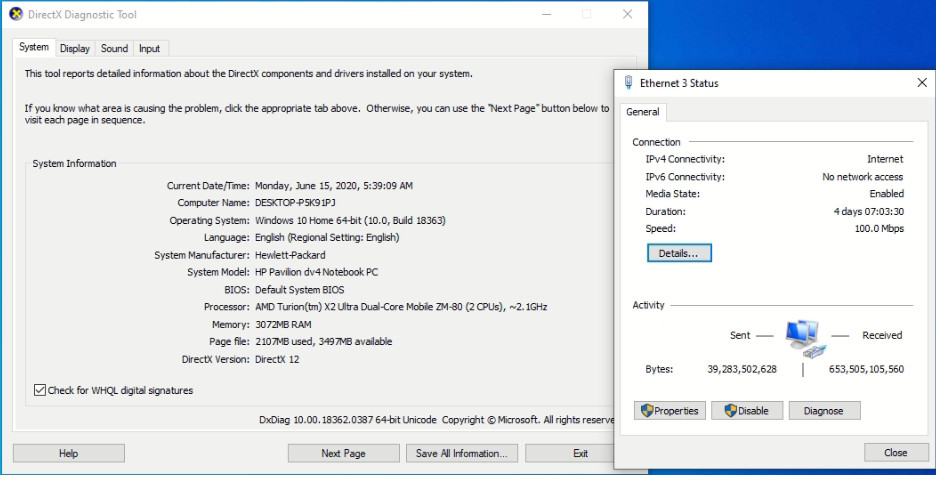Click IPv6 No network access value
This screenshot has width=949, height=483.
pos(862,177)
